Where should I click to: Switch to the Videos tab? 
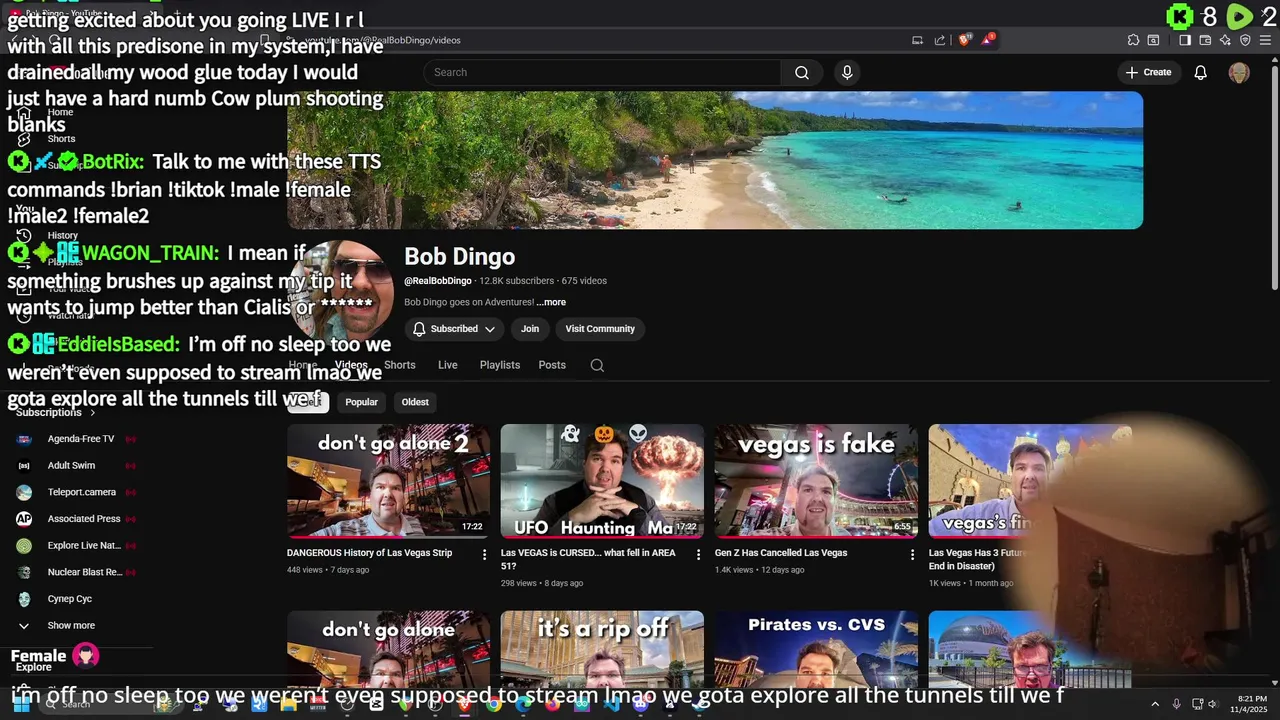tap(351, 365)
